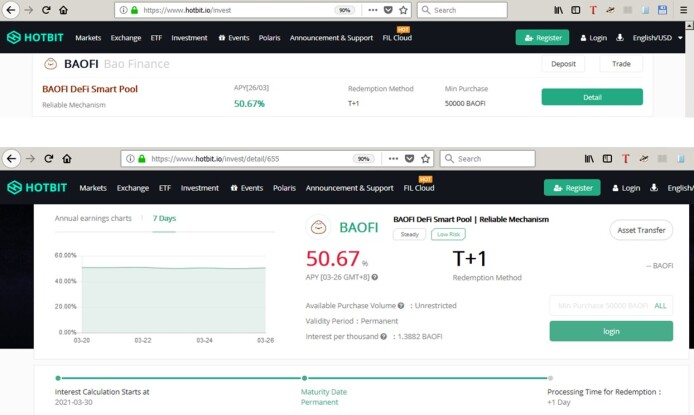Click Trade button for BAOFI
The height and width of the screenshot is (415, 694).
621,64
